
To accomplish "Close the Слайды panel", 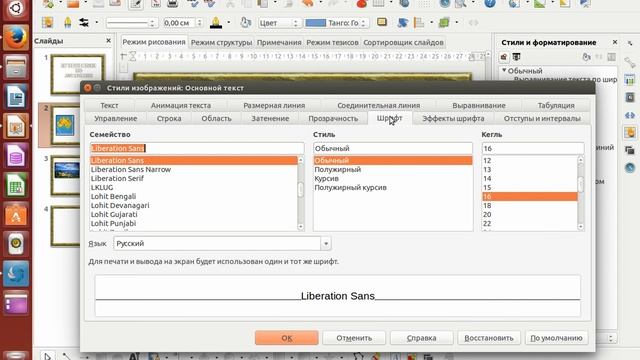I will pyautogui.click(x=108, y=40).
